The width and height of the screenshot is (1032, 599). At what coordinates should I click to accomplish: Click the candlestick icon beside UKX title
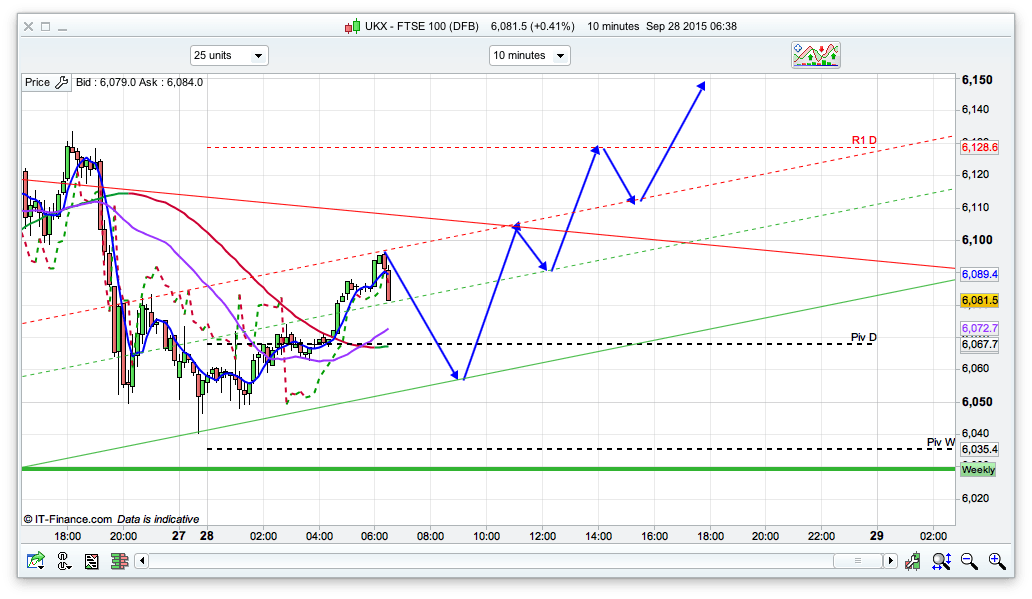pyautogui.click(x=352, y=26)
